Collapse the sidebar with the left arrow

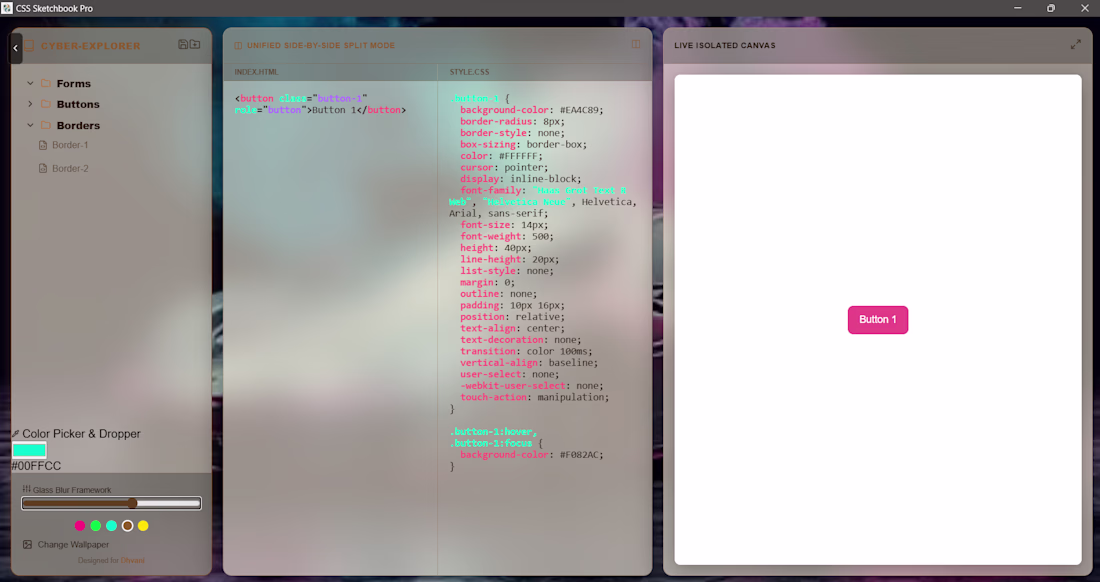(x=15, y=48)
